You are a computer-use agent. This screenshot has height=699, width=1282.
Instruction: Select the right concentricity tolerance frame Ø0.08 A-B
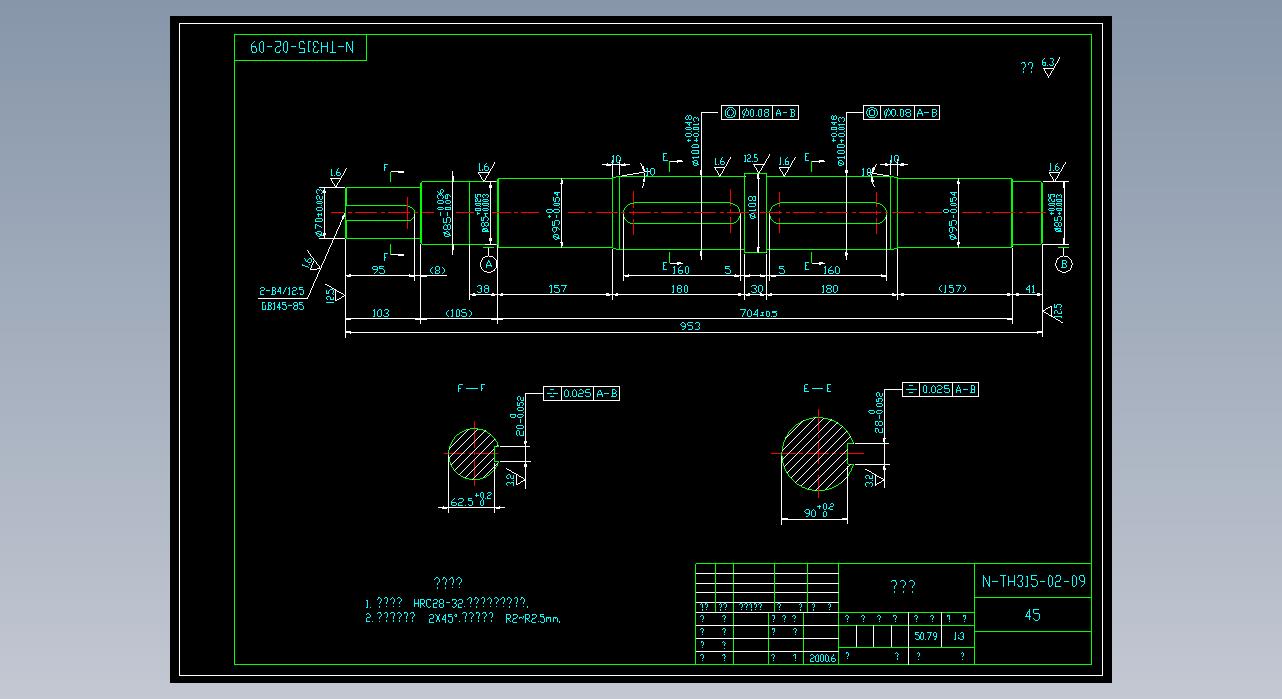coord(901,113)
